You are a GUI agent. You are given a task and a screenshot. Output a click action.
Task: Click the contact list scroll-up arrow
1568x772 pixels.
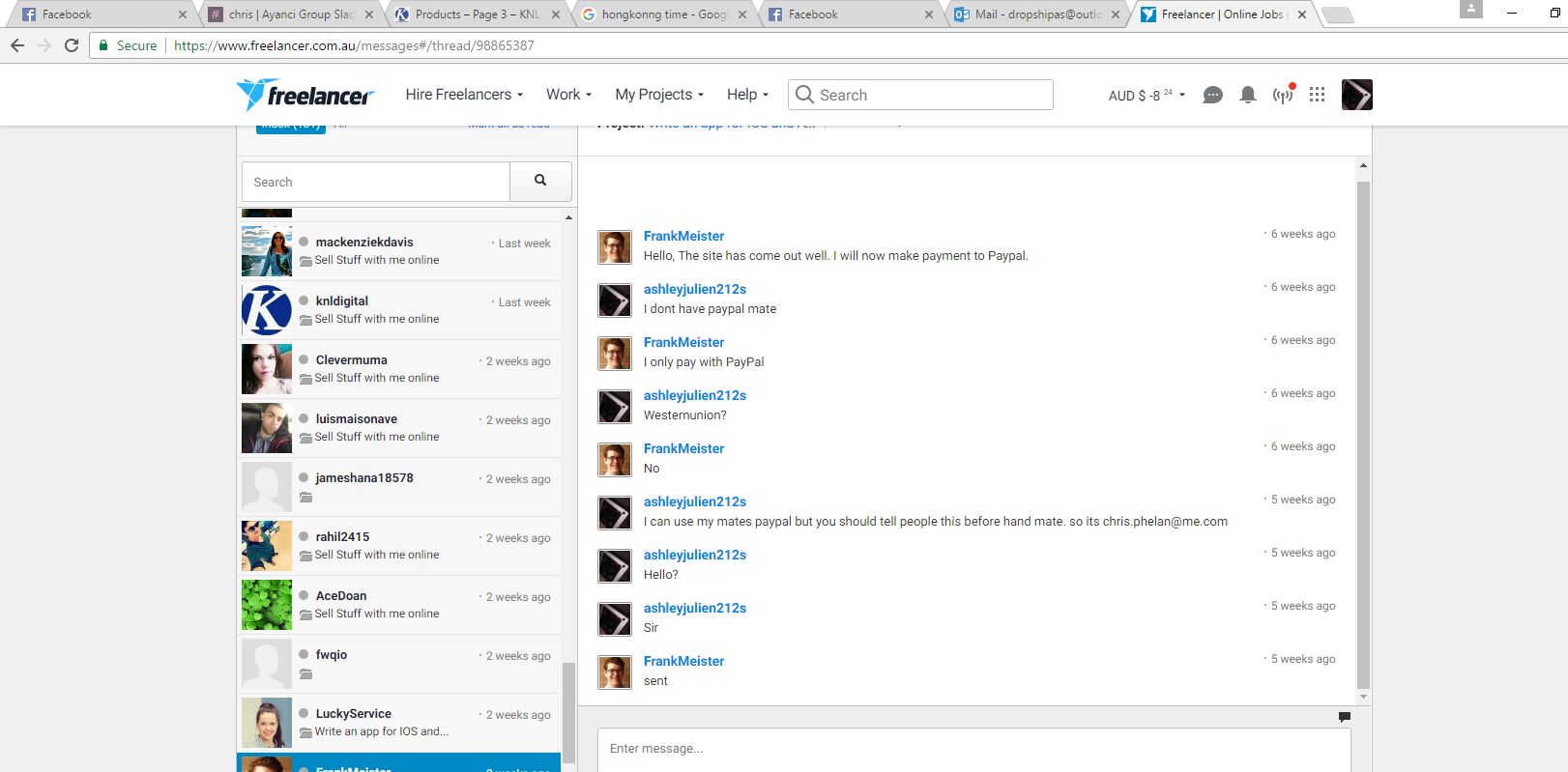coord(568,217)
